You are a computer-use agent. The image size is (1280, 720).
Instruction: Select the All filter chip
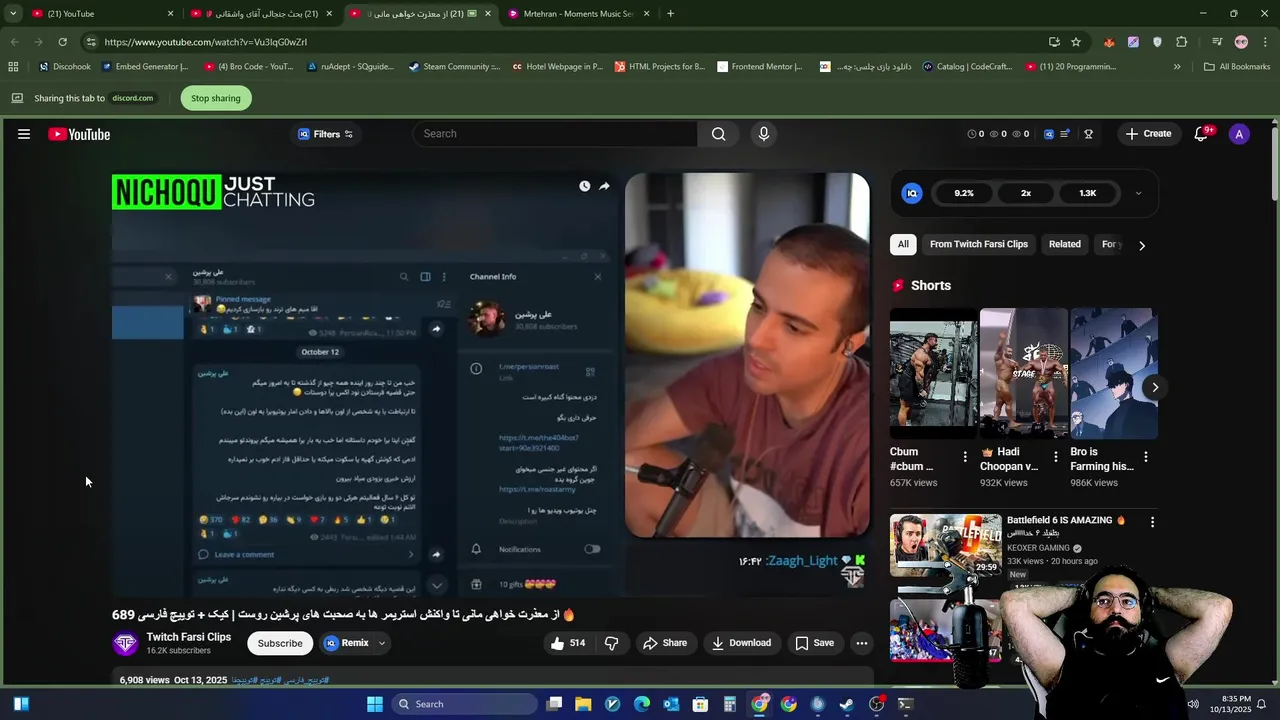[903, 244]
